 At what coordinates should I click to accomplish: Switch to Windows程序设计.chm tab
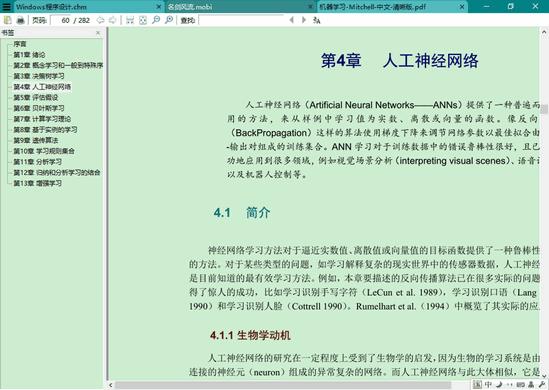coord(51,7)
